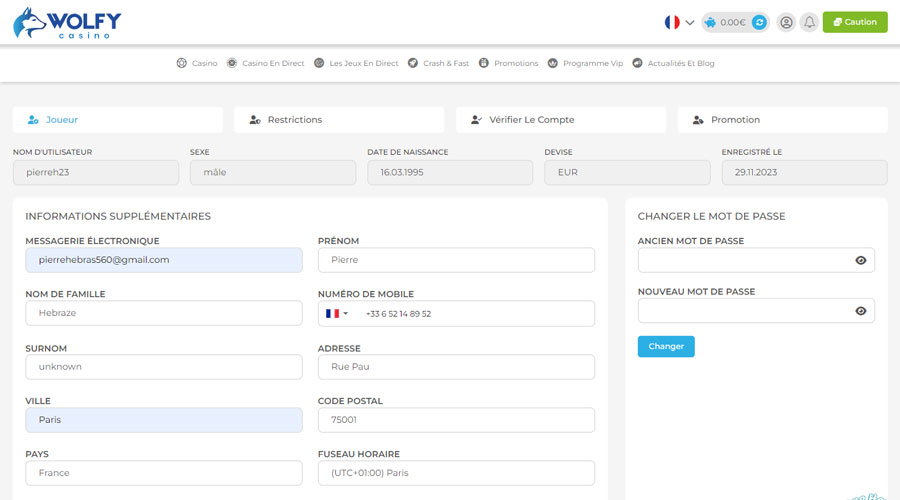The image size is (900, 500).
Task: Click the Enregistré le date field
Action: (804, 172)
